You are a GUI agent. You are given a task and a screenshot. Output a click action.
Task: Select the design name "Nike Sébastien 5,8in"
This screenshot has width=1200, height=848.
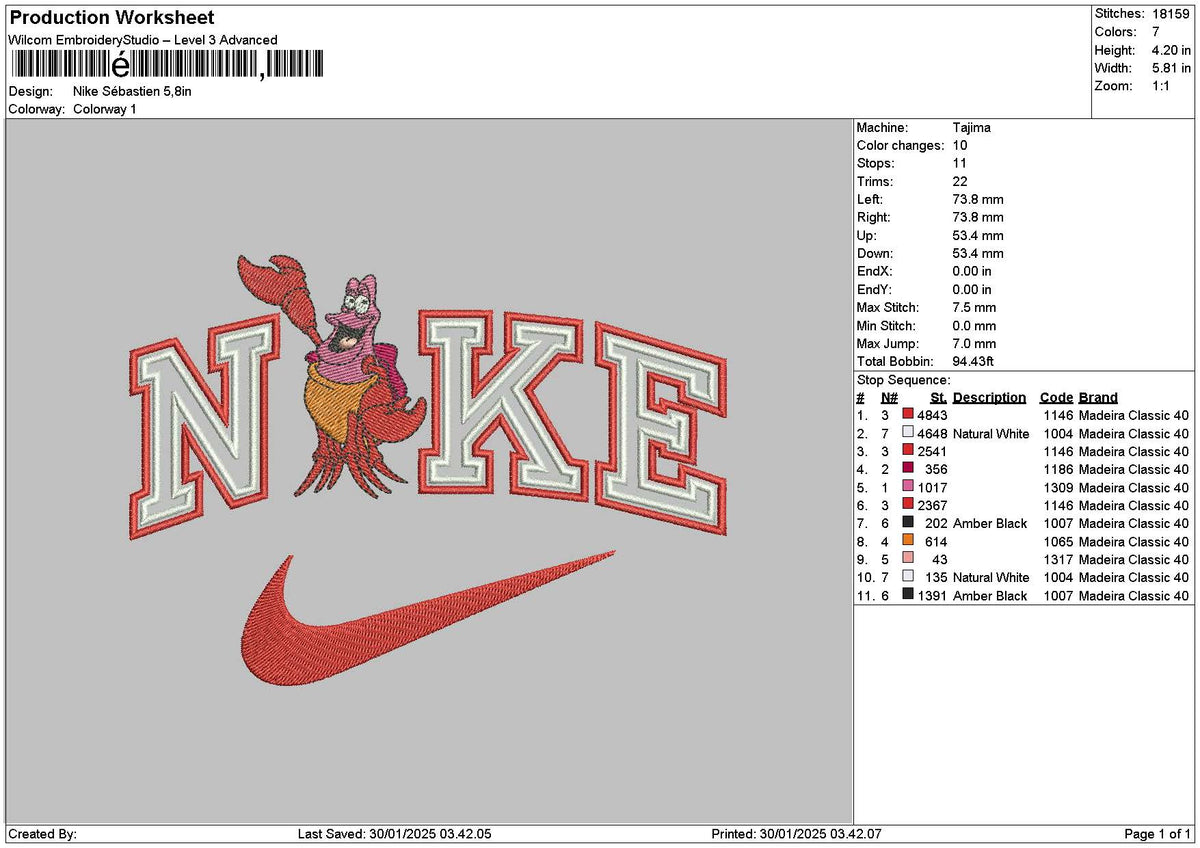point(133,91)
